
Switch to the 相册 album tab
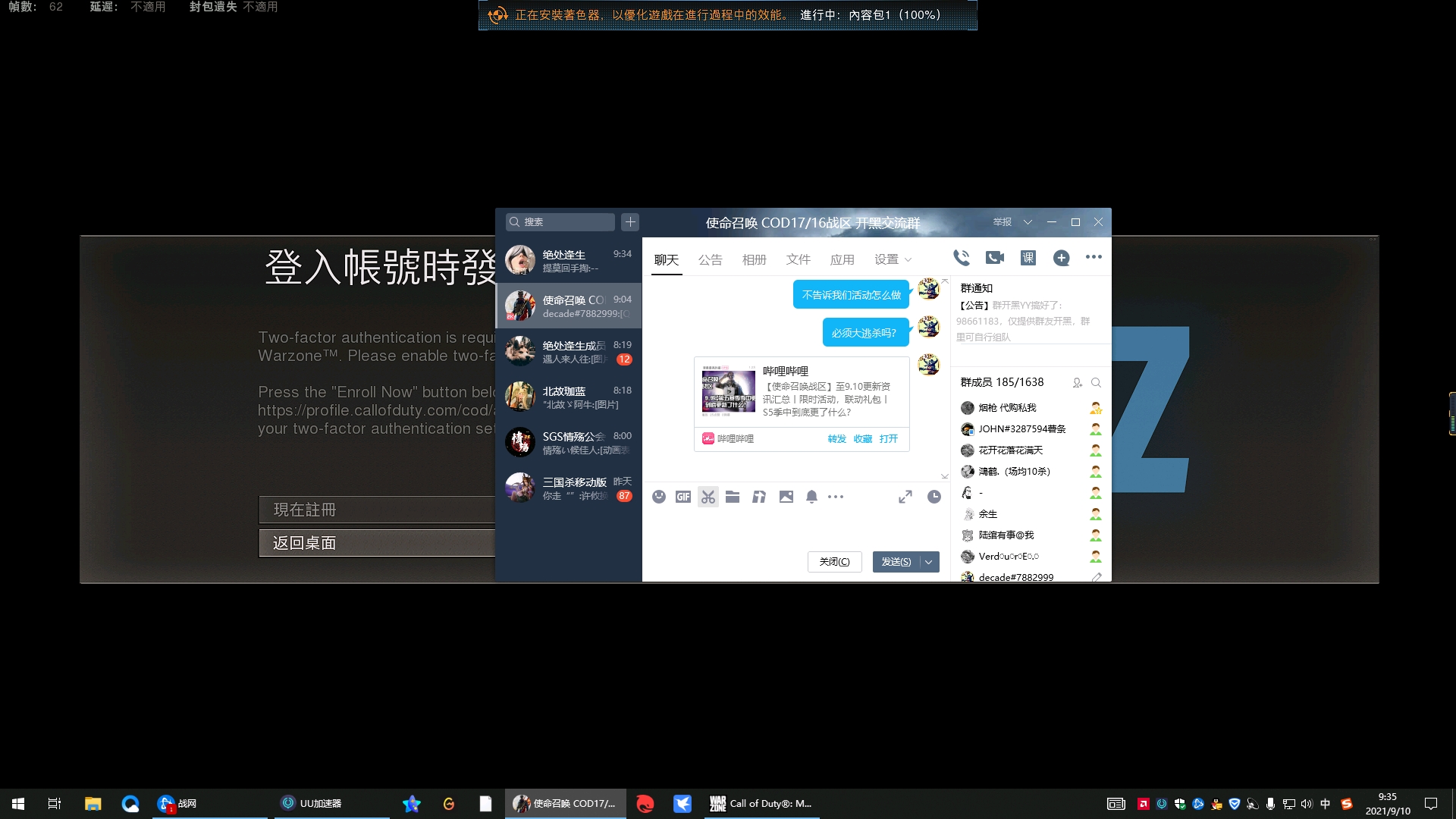click(x=755, y=259)
